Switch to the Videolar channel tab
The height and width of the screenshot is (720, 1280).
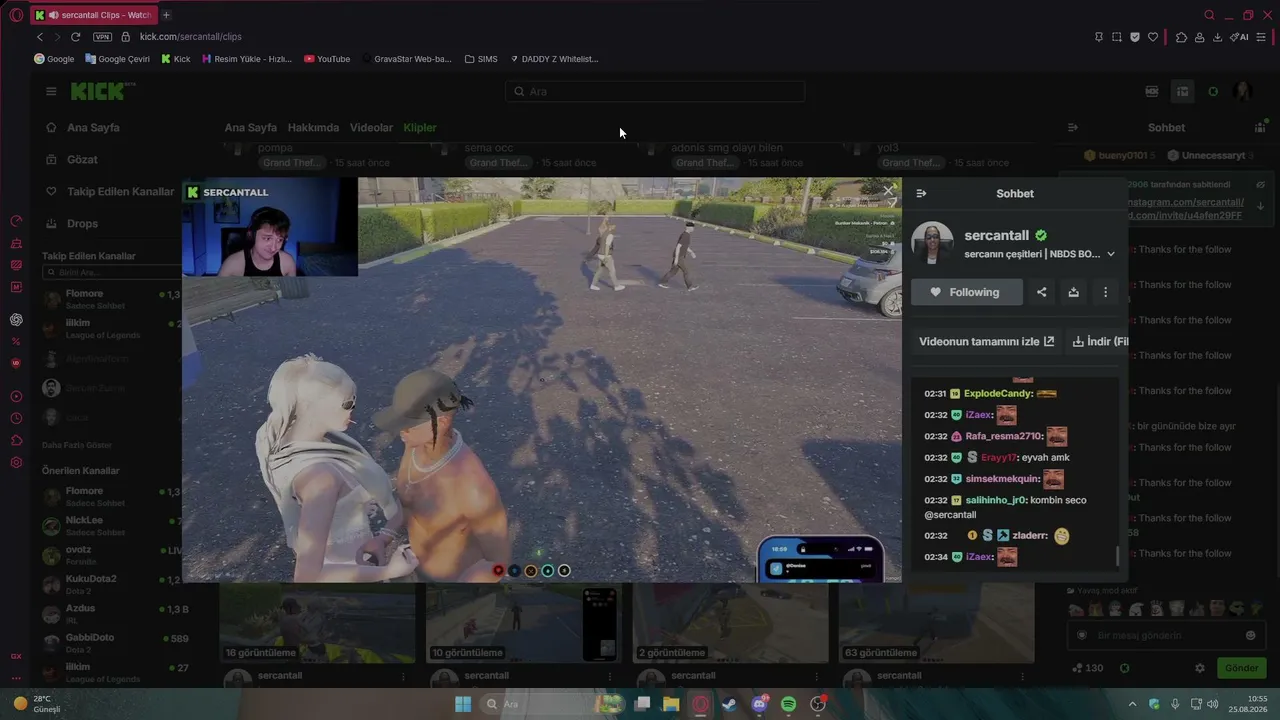(x=371, y=128)
